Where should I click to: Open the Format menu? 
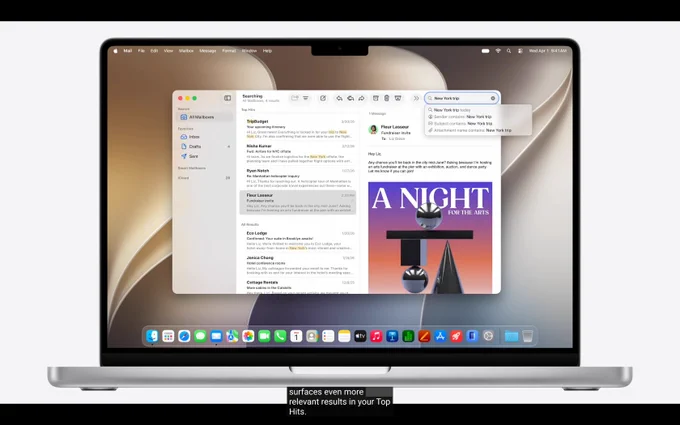point(229,51)
